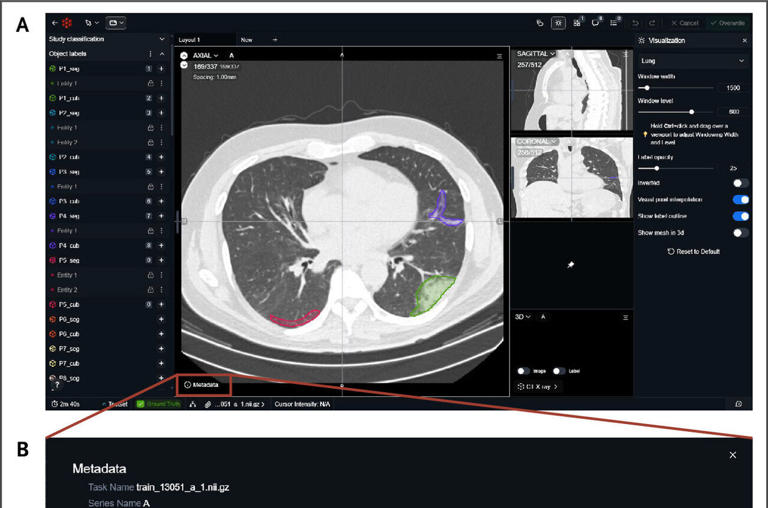Click the A orientation button in 3D viewport

pos(543,317)
